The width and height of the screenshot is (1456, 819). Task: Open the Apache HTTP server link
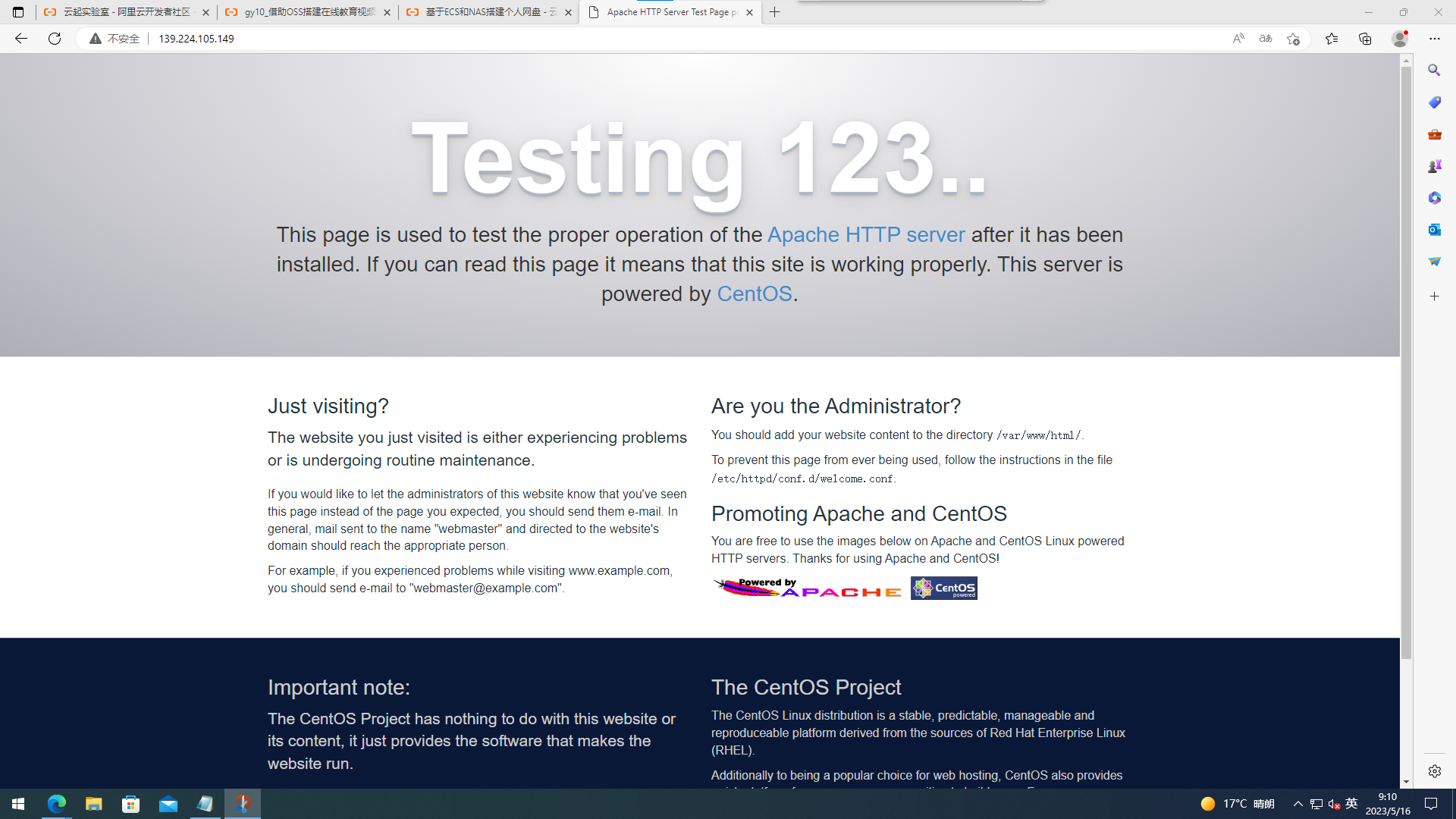[865, 235]
